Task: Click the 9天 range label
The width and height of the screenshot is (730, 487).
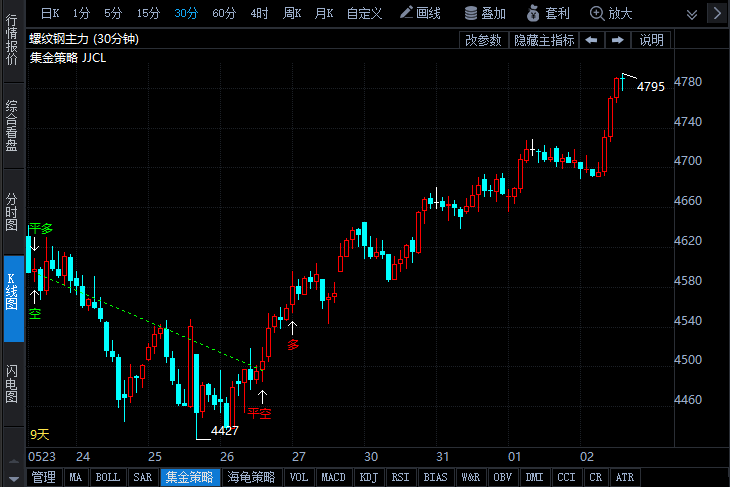Action: tap(40, 435)
